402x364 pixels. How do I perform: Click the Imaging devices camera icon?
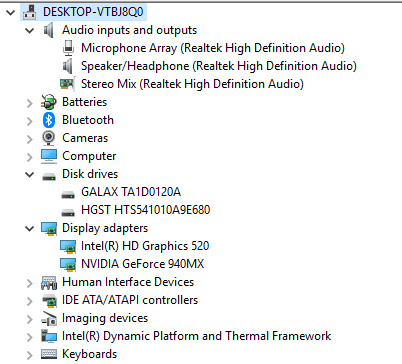(49, 319)
